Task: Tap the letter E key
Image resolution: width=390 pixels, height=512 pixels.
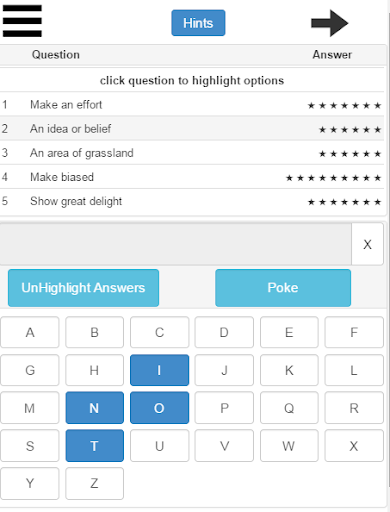Action: (289, 332)
